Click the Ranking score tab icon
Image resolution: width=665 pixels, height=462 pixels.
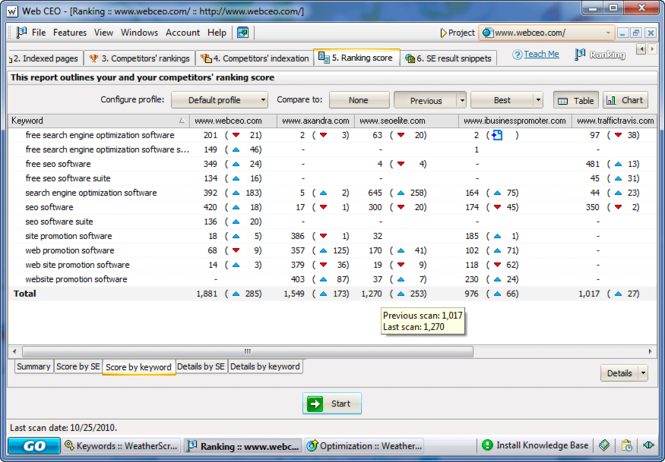tap(324, 58)
